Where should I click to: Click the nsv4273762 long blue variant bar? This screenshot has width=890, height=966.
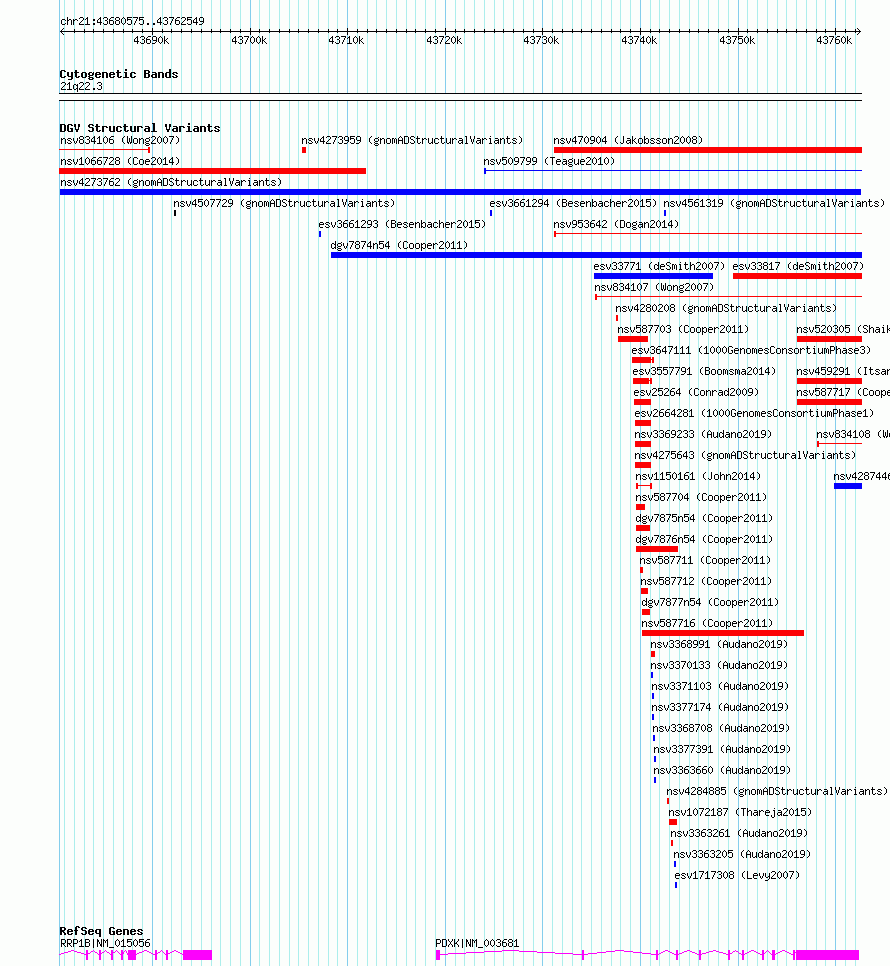460,192
